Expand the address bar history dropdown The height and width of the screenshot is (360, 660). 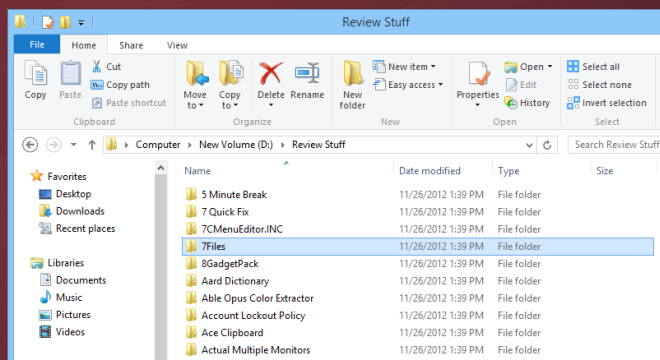[529, 145]
